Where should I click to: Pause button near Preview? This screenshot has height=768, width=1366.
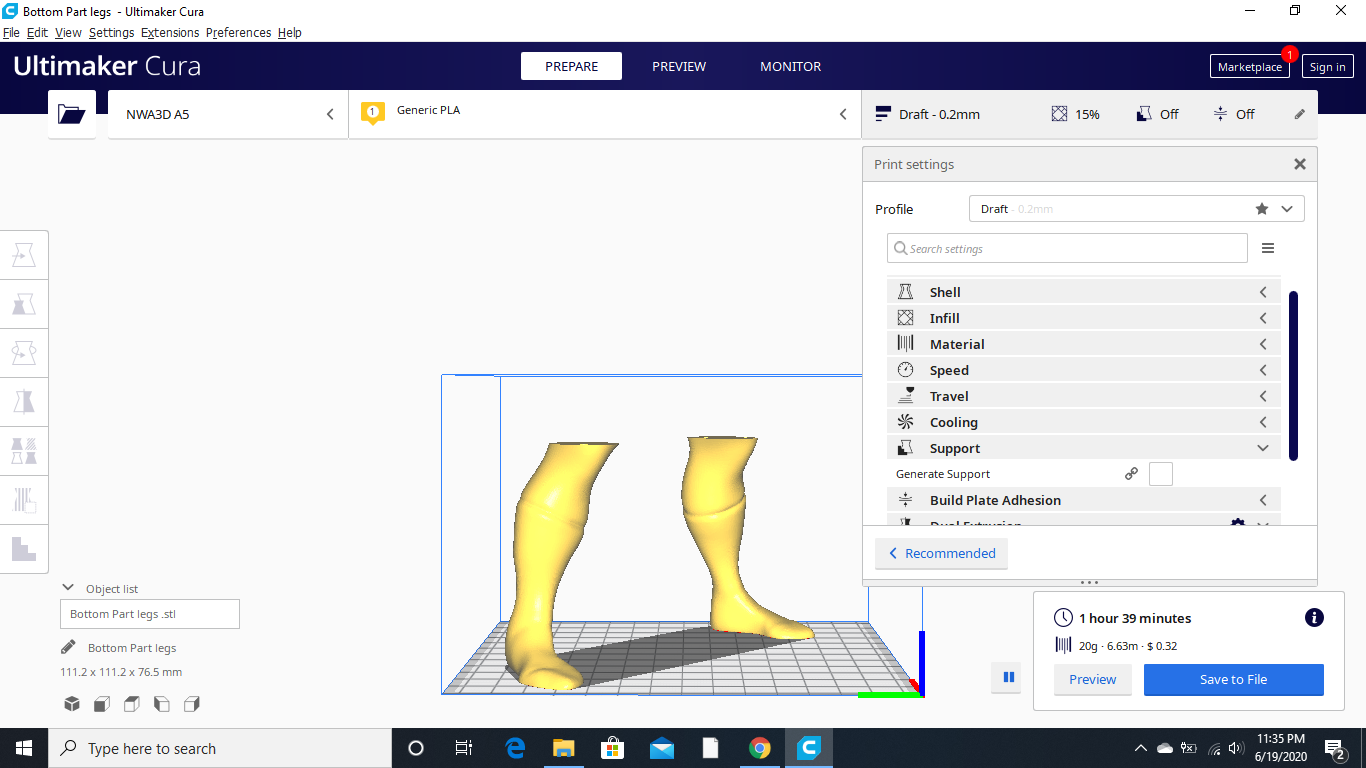1006,677
